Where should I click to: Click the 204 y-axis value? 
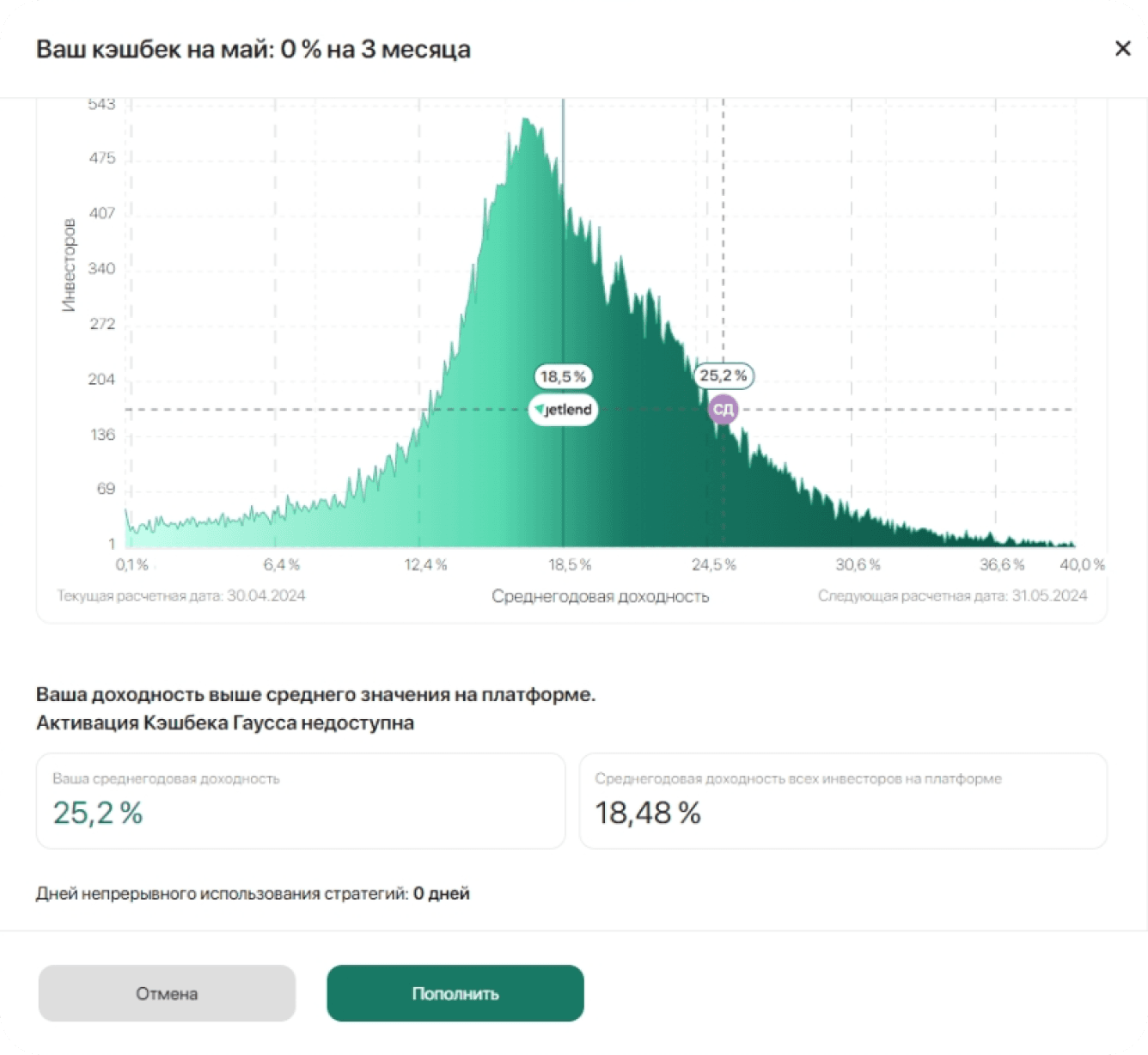(x=101, y=379)
